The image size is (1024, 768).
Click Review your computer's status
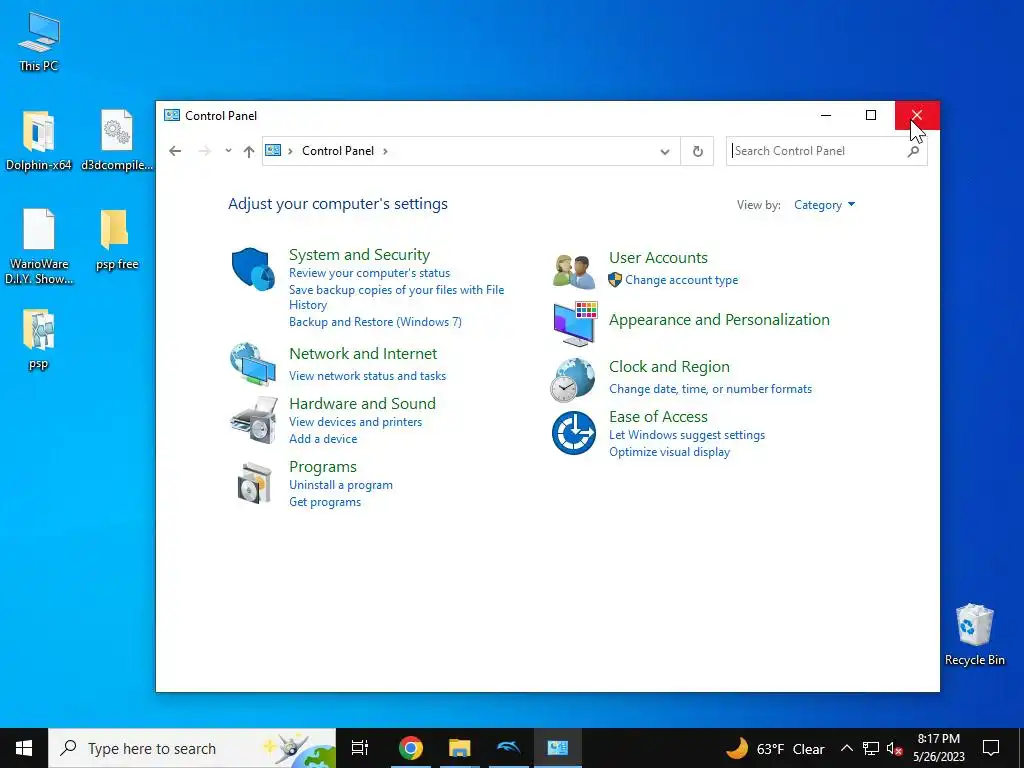[x=369, y=273]
